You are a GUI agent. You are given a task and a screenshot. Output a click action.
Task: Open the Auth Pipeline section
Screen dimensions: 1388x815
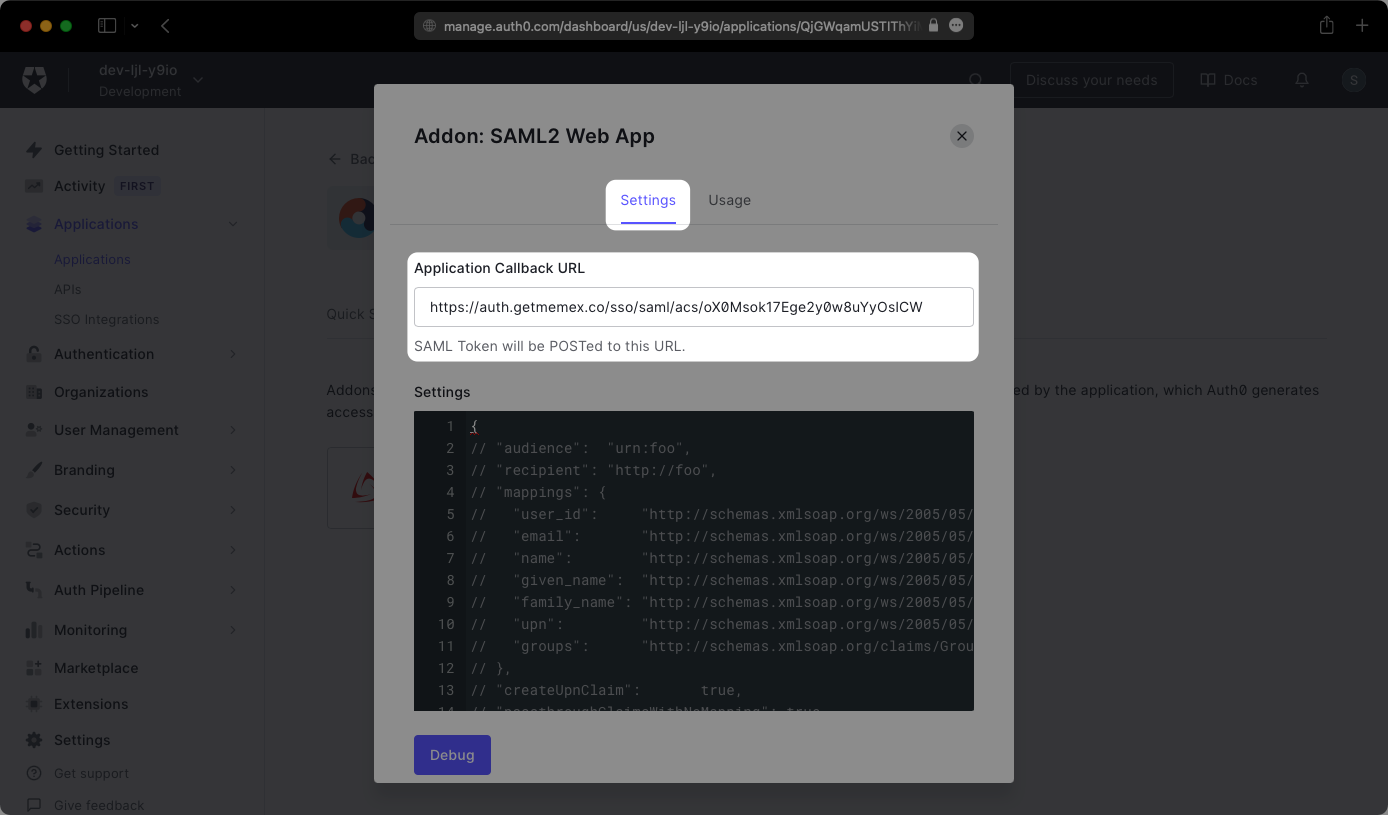pyautogui.click(x=100, y=590)
